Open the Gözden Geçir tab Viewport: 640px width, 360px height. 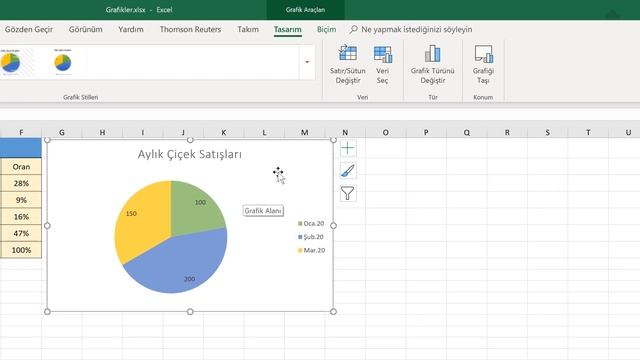29,29
